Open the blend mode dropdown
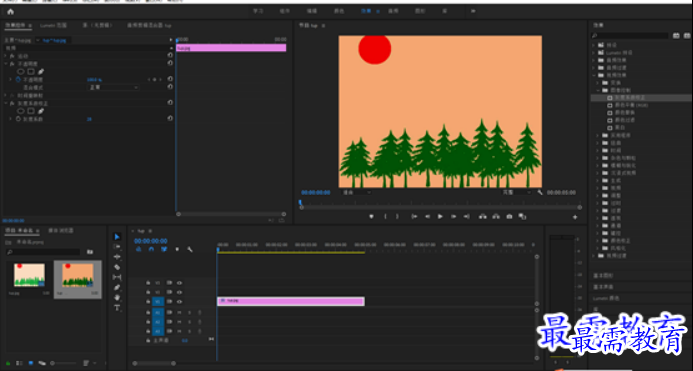 click(x=113, y=88)
